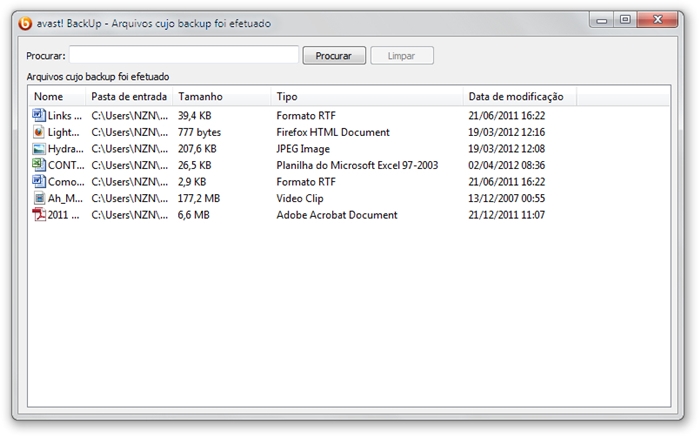The image size is (700, 437).
Task: Select the Excel icon beside CONT file
Action: tap(39, 165)
